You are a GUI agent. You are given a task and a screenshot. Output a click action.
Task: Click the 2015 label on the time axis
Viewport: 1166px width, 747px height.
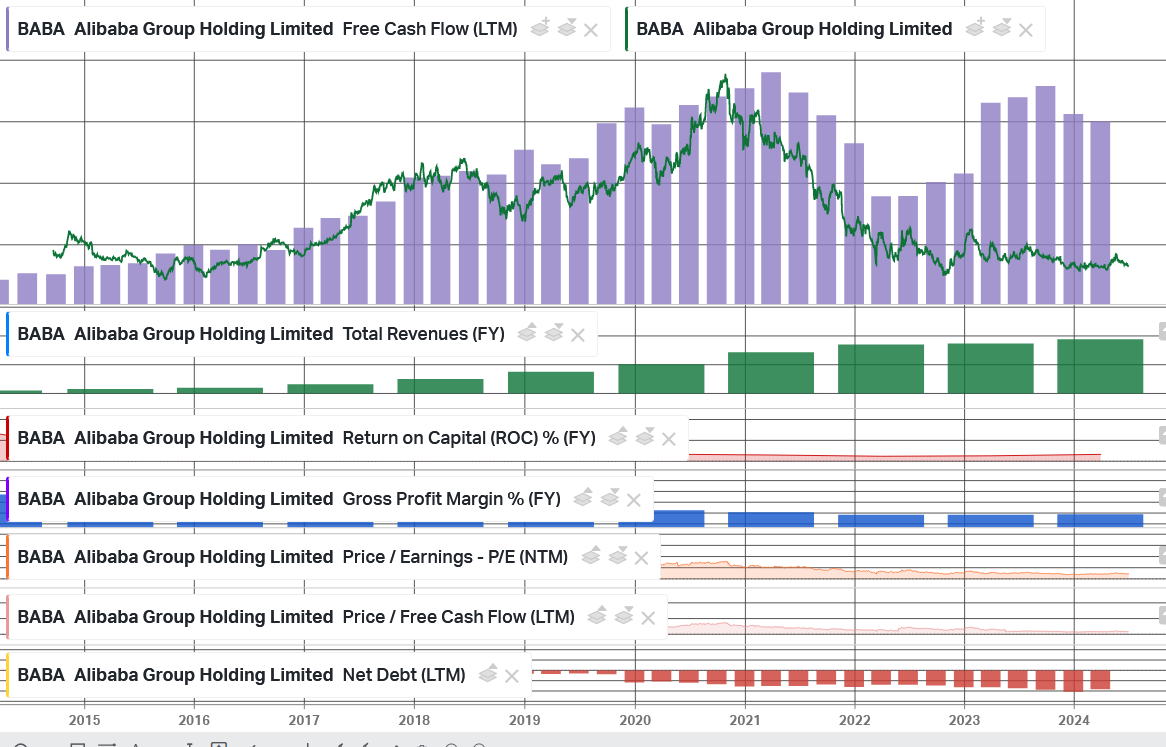point(85,720)
